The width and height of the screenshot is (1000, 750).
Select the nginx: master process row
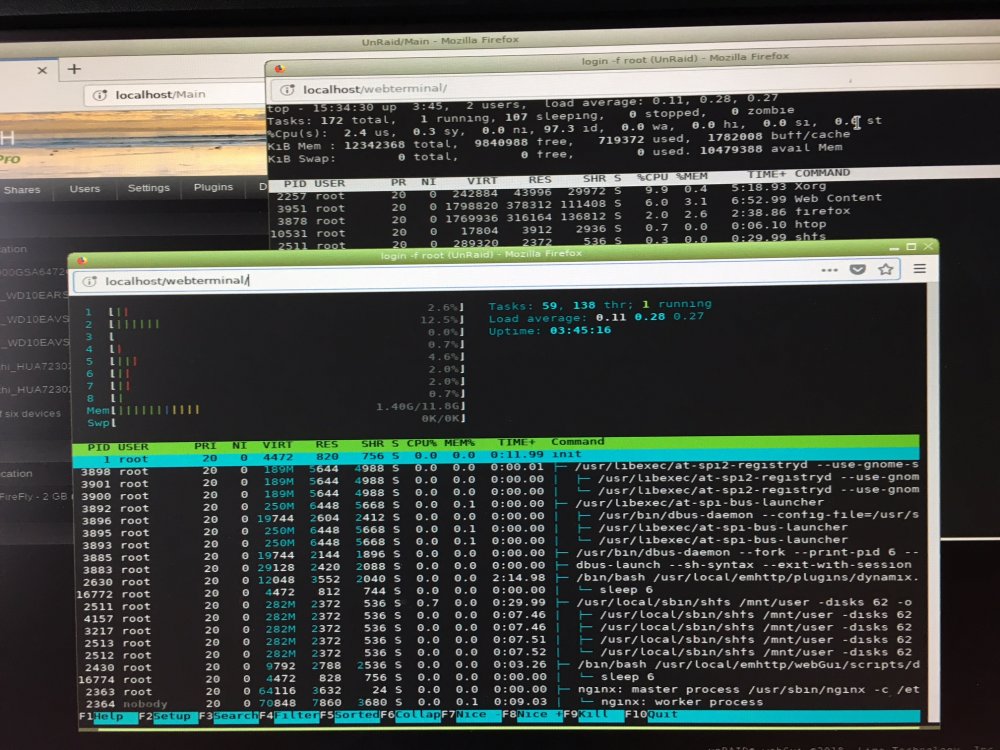(497, 689)
